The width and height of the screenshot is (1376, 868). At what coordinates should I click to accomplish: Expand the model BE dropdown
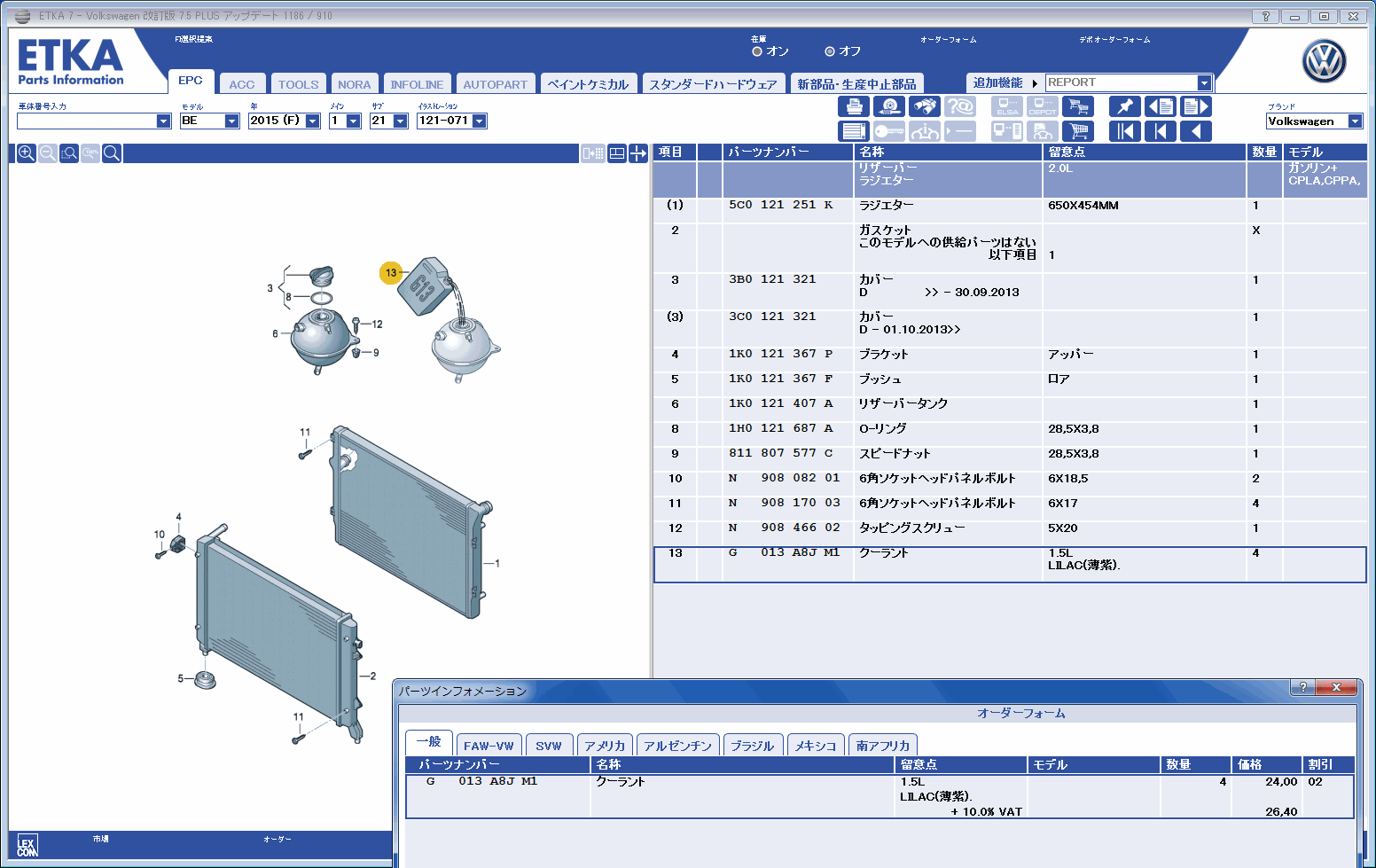[231, 121]
